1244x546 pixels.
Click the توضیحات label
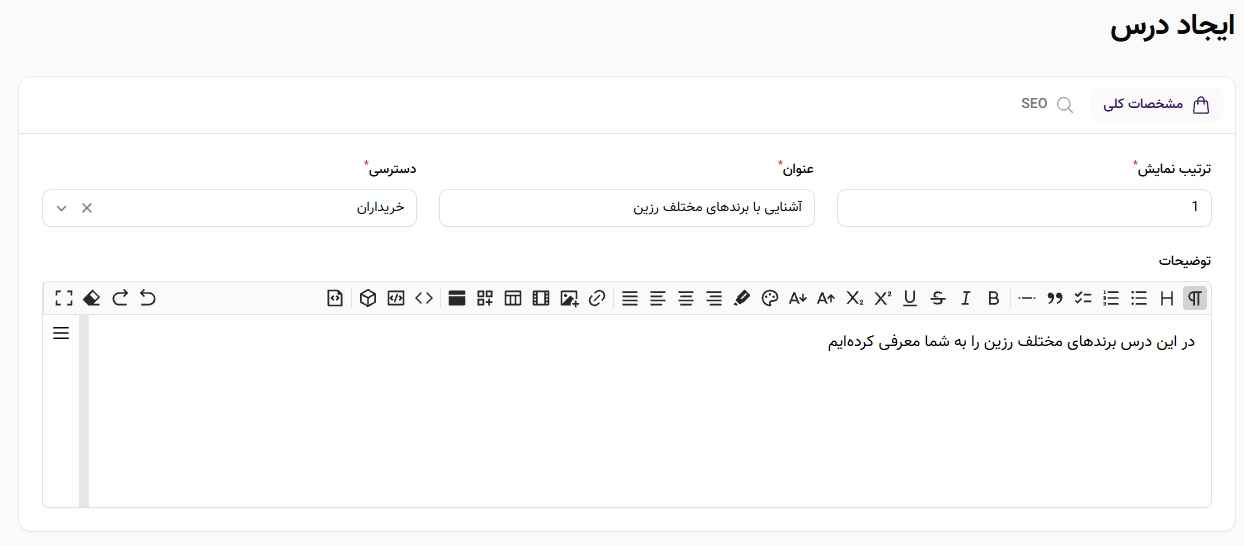pyautogui.click(x=1185, y=260)
